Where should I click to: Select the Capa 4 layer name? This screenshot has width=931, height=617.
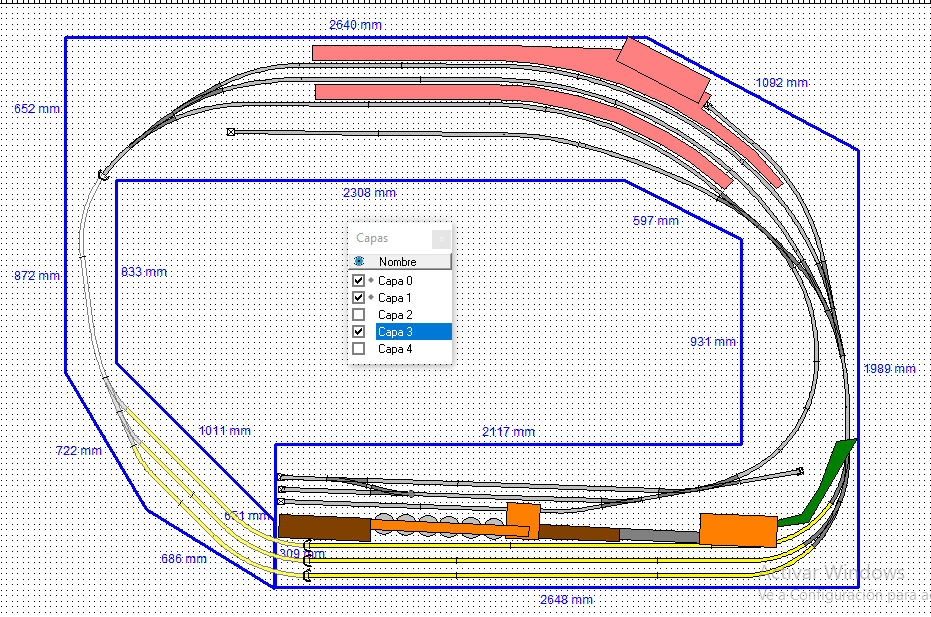point(395,349)
